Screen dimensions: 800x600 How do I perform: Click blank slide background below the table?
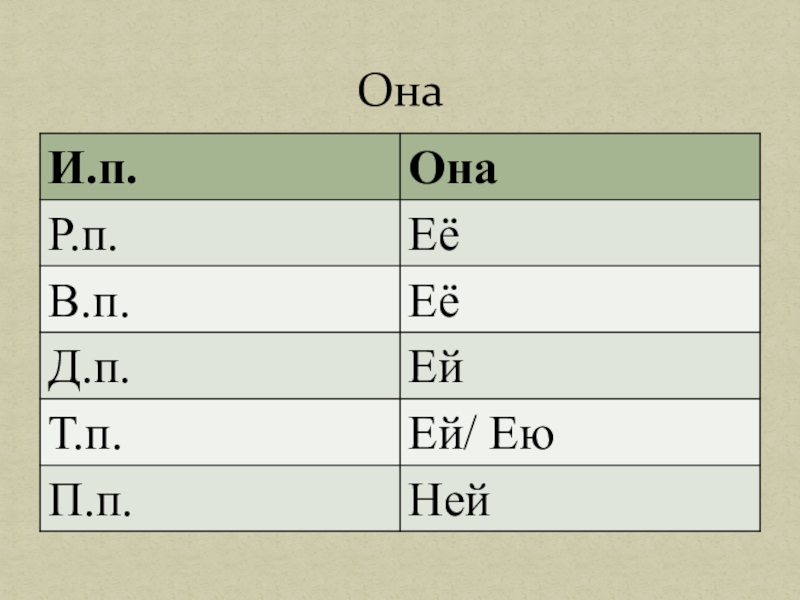(x=400, y=565)
